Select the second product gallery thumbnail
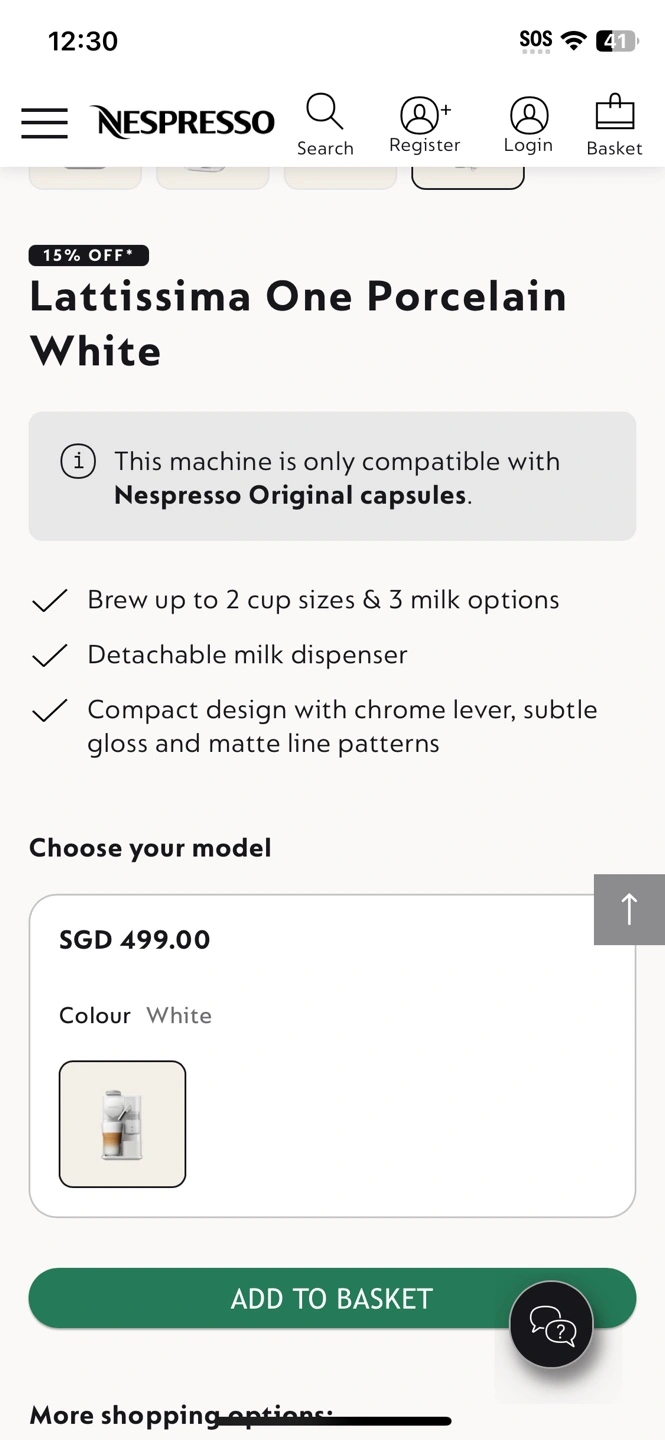The height and width of the screenshot is (1440, 665). tap(213, 177)
